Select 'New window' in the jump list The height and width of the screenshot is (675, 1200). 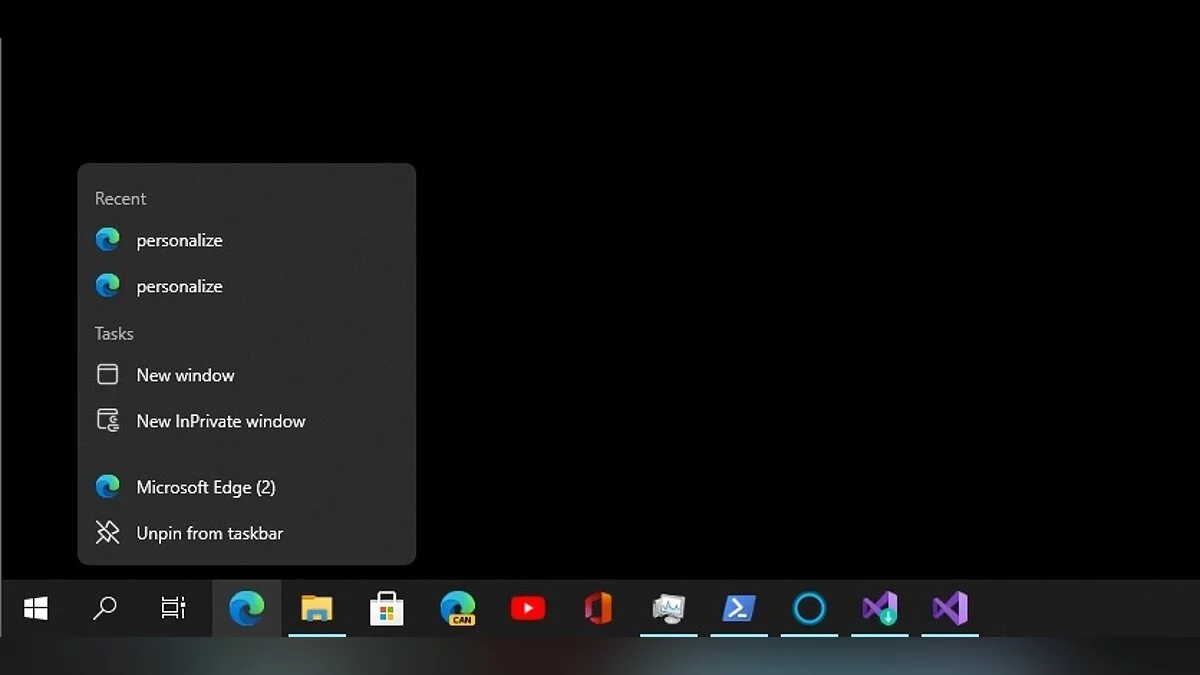click(x=185, y=375)
